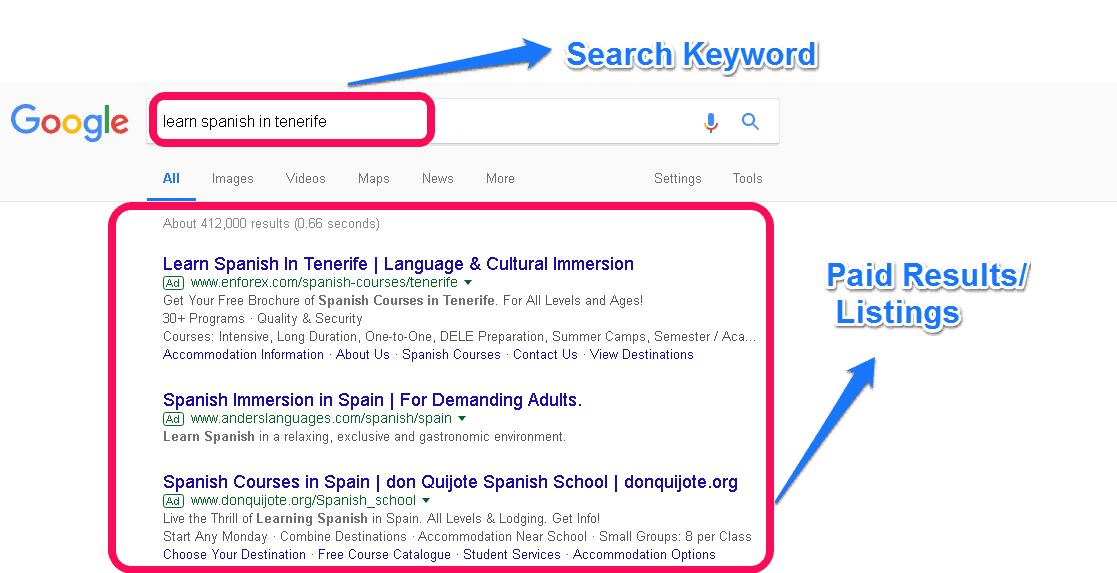The image size is (1117, 573).
Task: Click the Ad badge beside anderslanguages.com
Action: coord(173,419)
